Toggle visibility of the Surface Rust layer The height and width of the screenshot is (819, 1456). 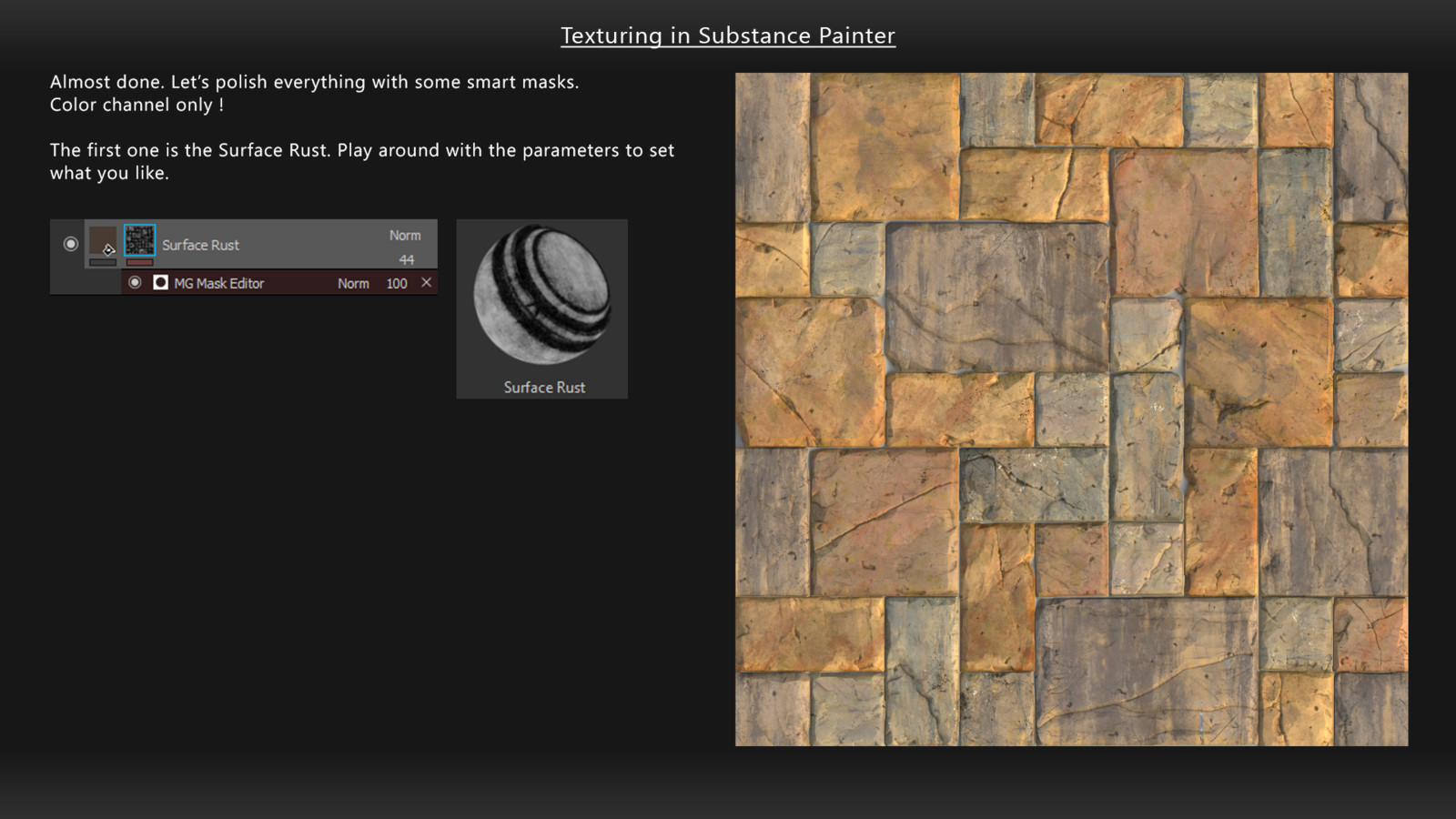pos(70,244)
